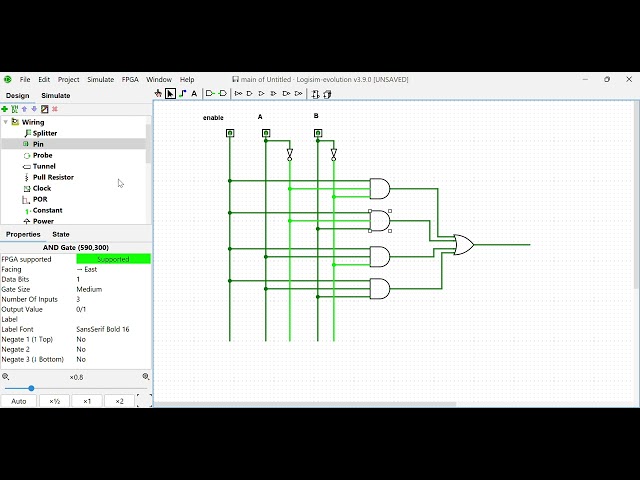Open the Gate Size Medium dropdown
Image resolution: width=640 pixels, height=480 pixels.
[113, 289]
